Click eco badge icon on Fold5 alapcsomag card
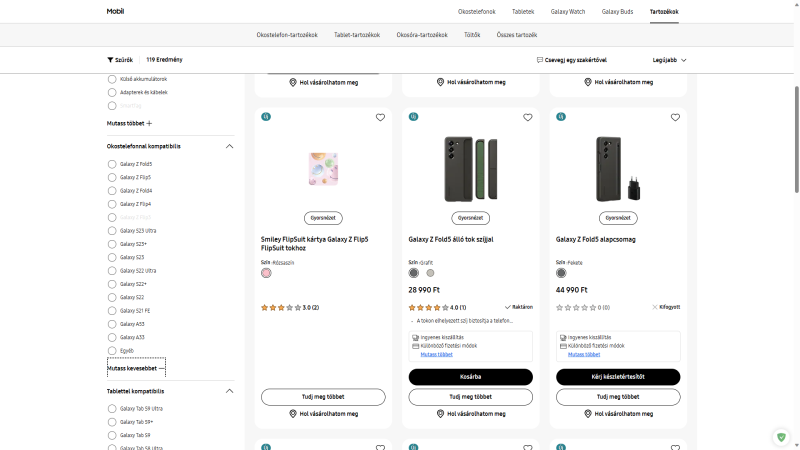Viewport: 800px width, 450px height. (x=561, y=117)
